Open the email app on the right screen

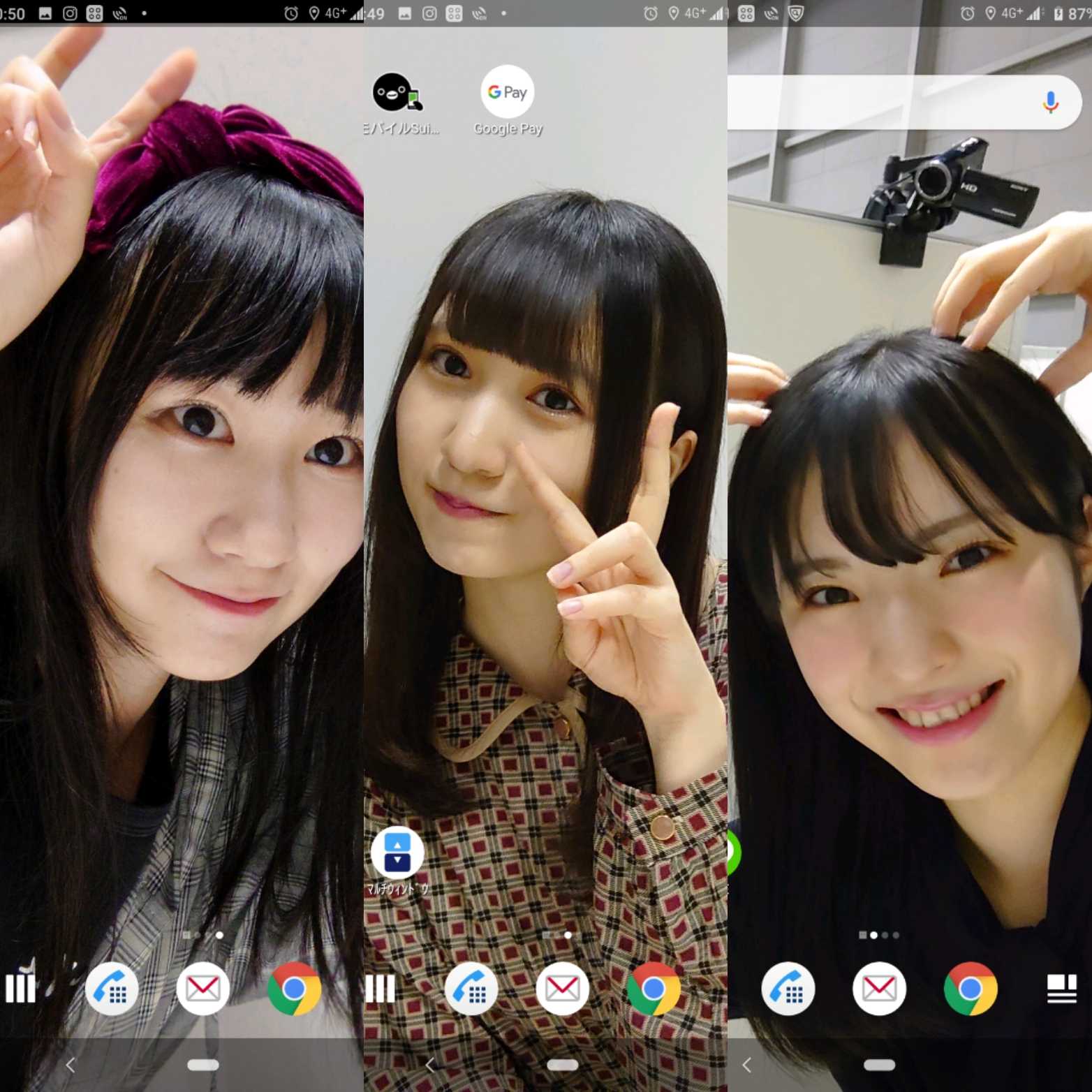pos(880,989)
